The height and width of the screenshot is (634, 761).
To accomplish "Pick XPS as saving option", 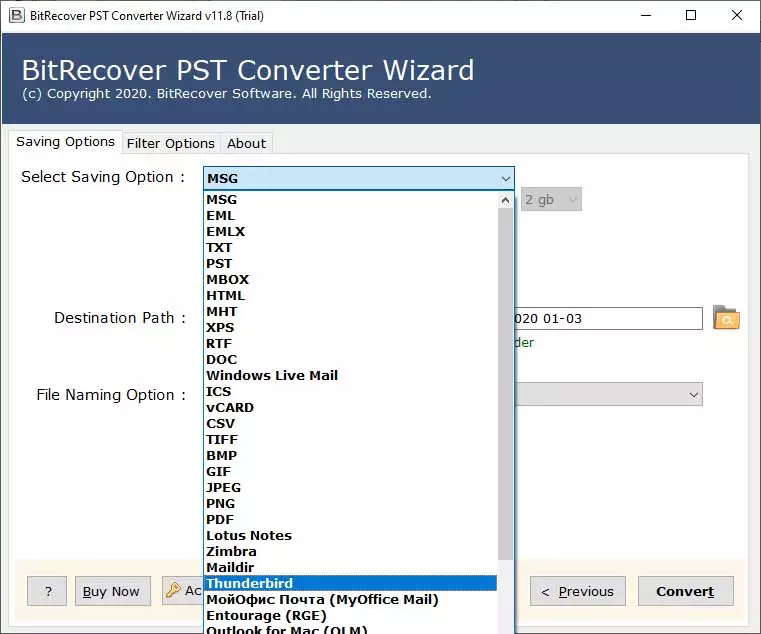I will tap(350, 328).
